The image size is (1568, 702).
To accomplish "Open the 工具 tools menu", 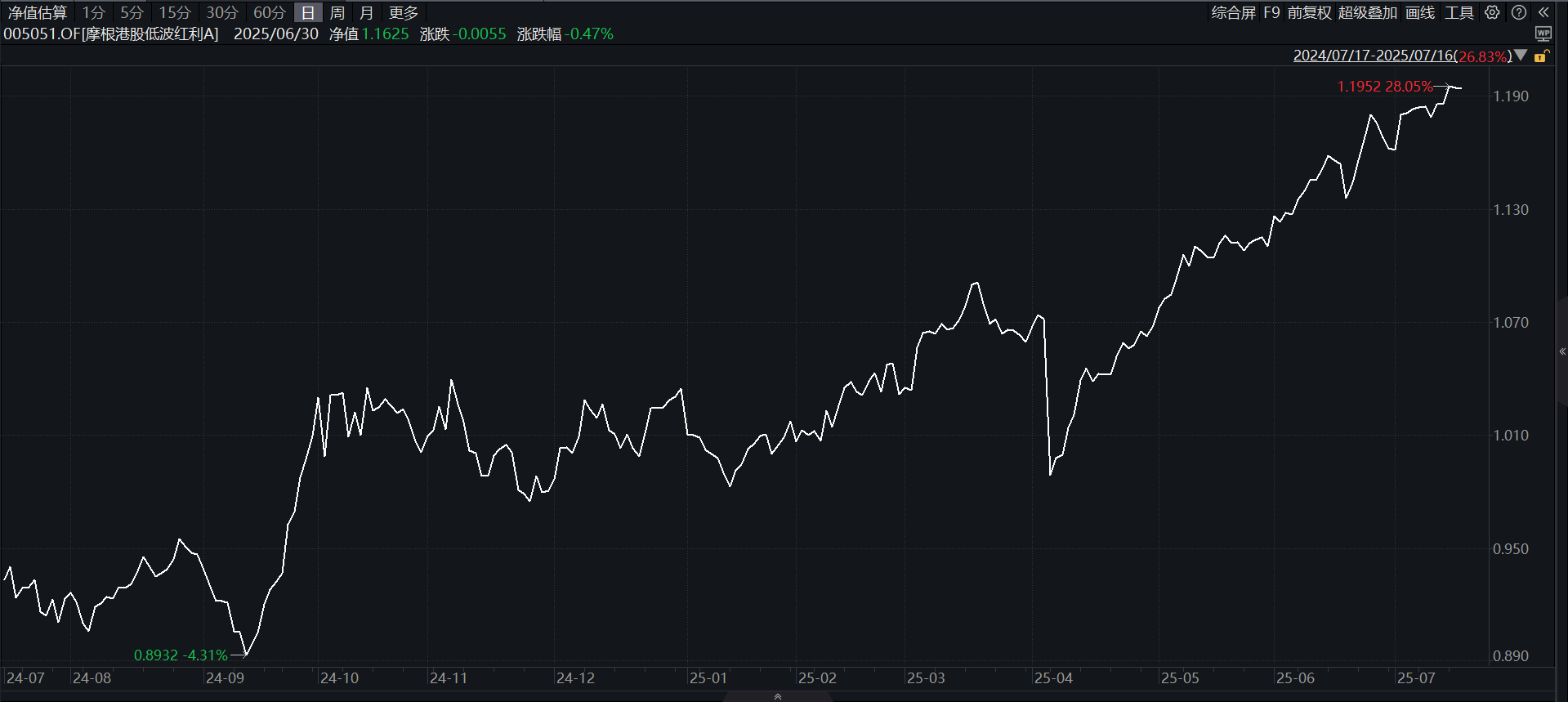I will (1459, 12).
